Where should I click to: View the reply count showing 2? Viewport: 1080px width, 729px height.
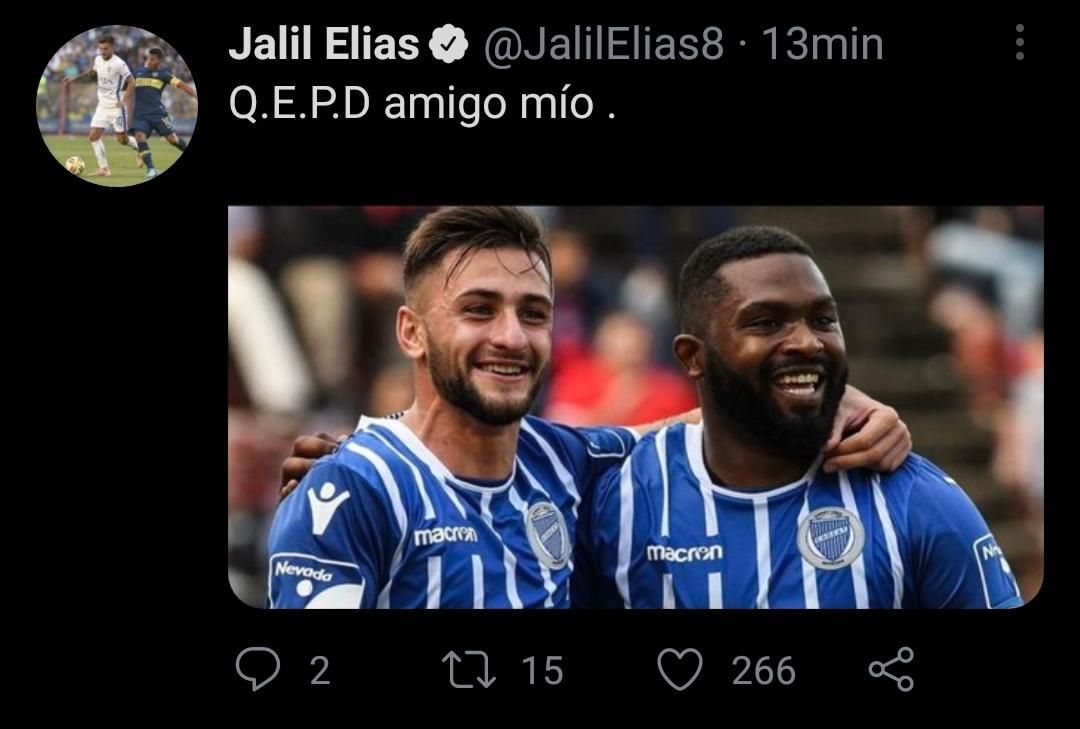(x=320, y=670)
